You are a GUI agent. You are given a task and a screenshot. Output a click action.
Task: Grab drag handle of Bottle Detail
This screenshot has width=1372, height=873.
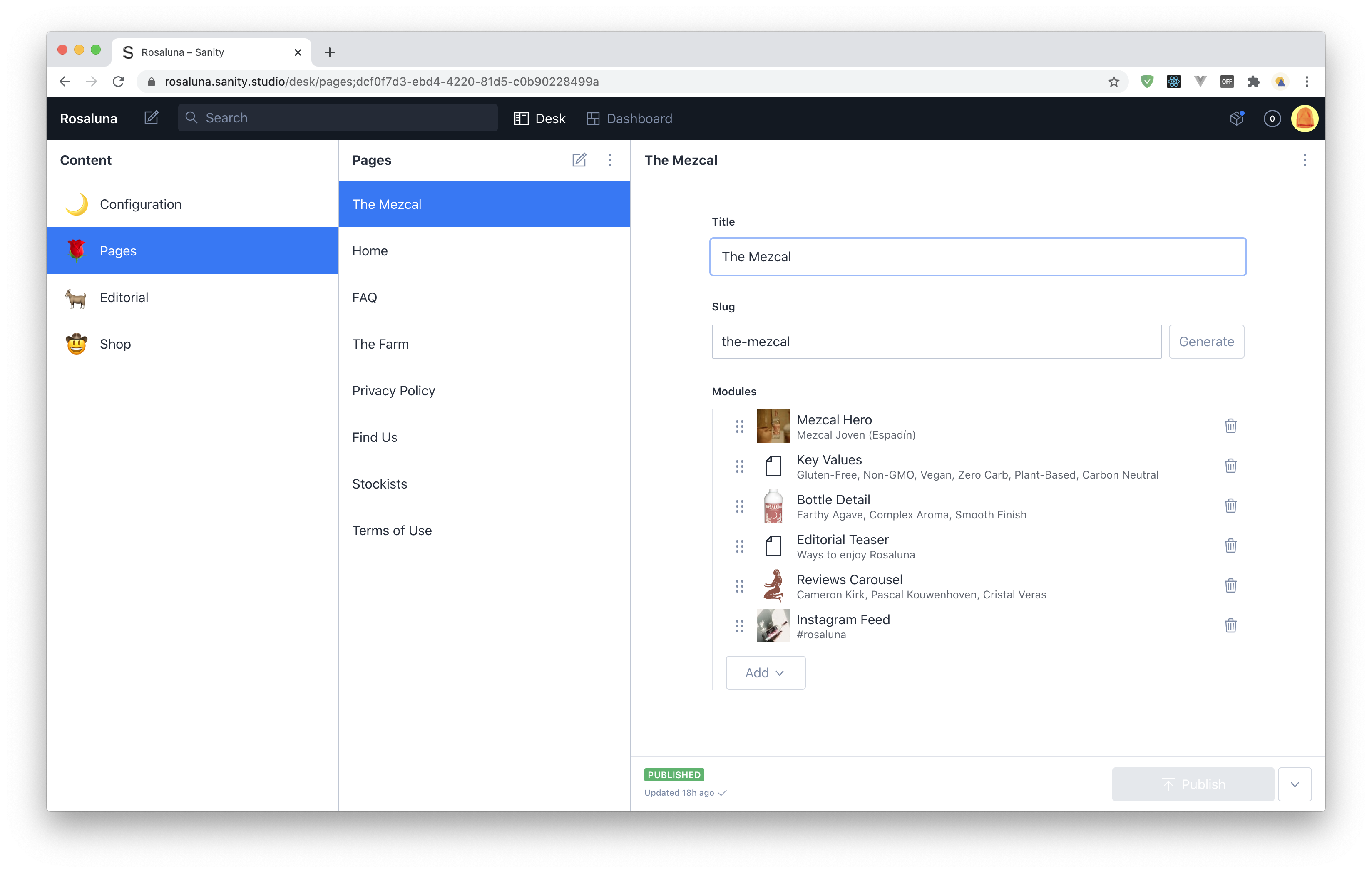click(739, 506)
